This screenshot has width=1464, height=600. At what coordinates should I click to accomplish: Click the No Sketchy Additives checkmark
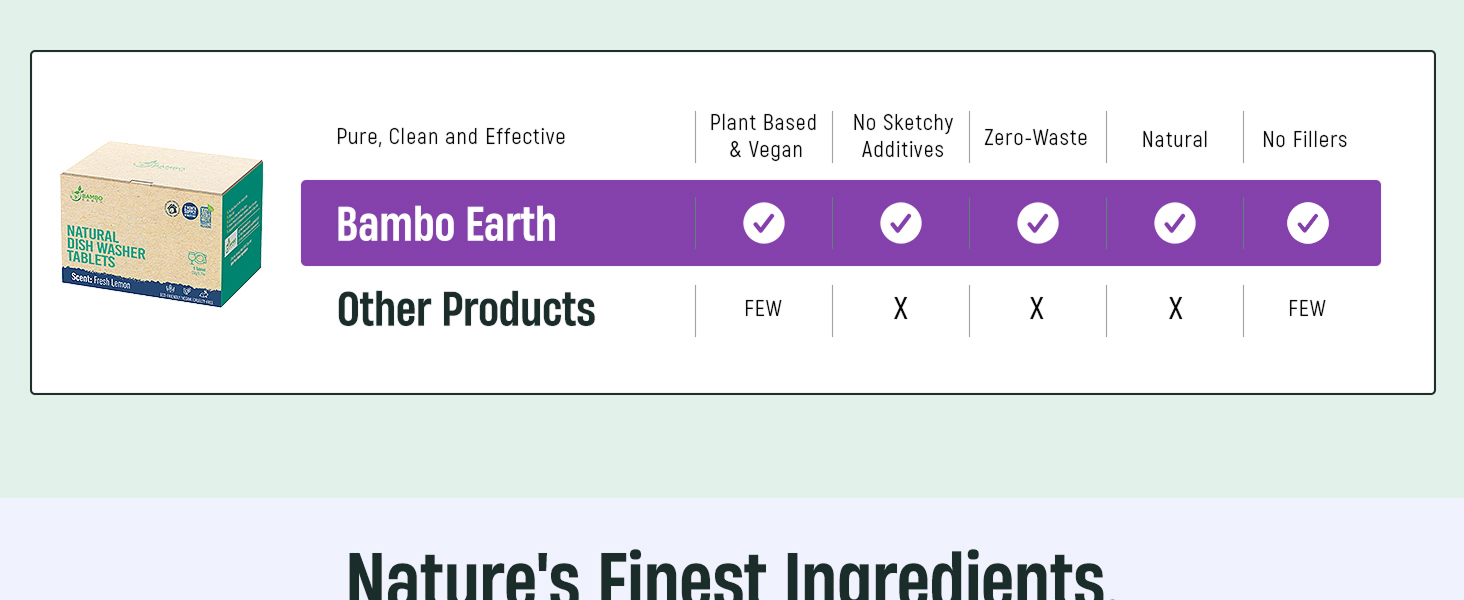click(901, 223)
